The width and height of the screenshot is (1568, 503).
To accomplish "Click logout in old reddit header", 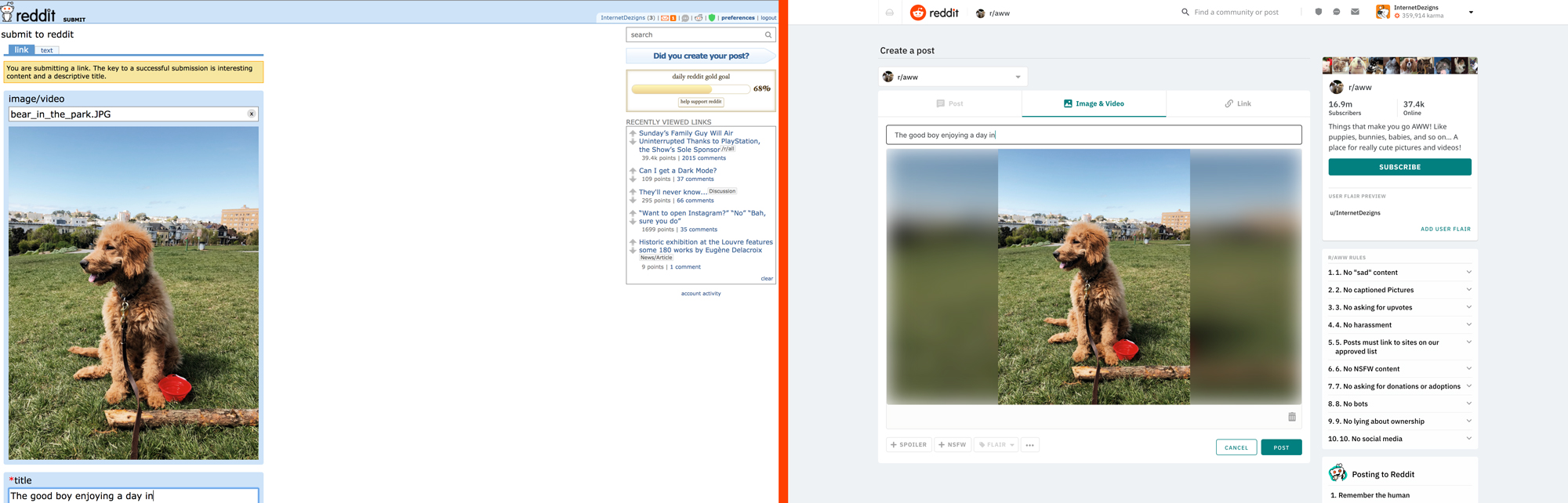I will [x=768, y=18].
